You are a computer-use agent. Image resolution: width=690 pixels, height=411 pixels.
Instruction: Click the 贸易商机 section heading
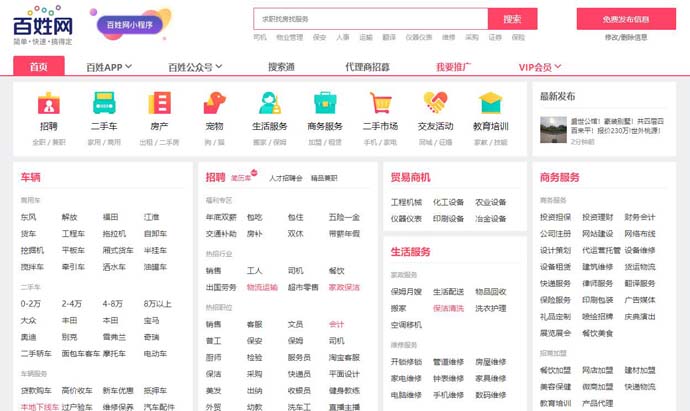coord(411,177)
